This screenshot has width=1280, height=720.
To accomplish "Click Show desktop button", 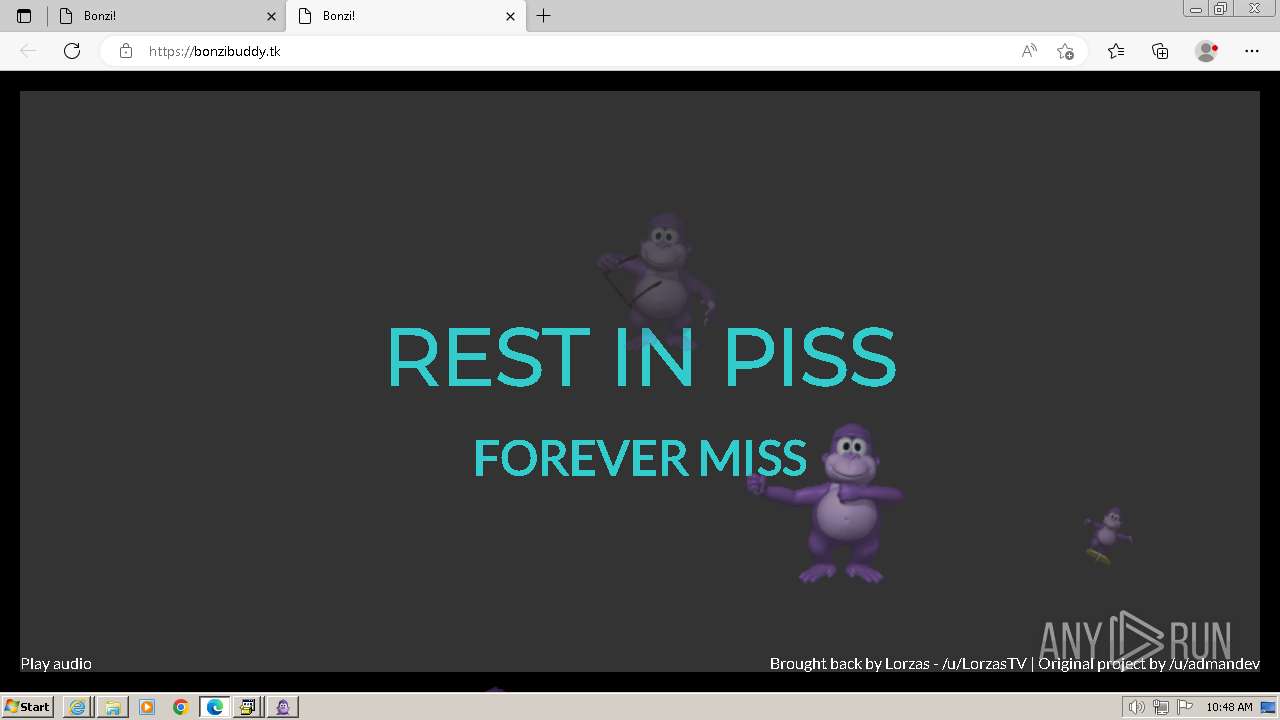I will click(x=1269, y=707).
